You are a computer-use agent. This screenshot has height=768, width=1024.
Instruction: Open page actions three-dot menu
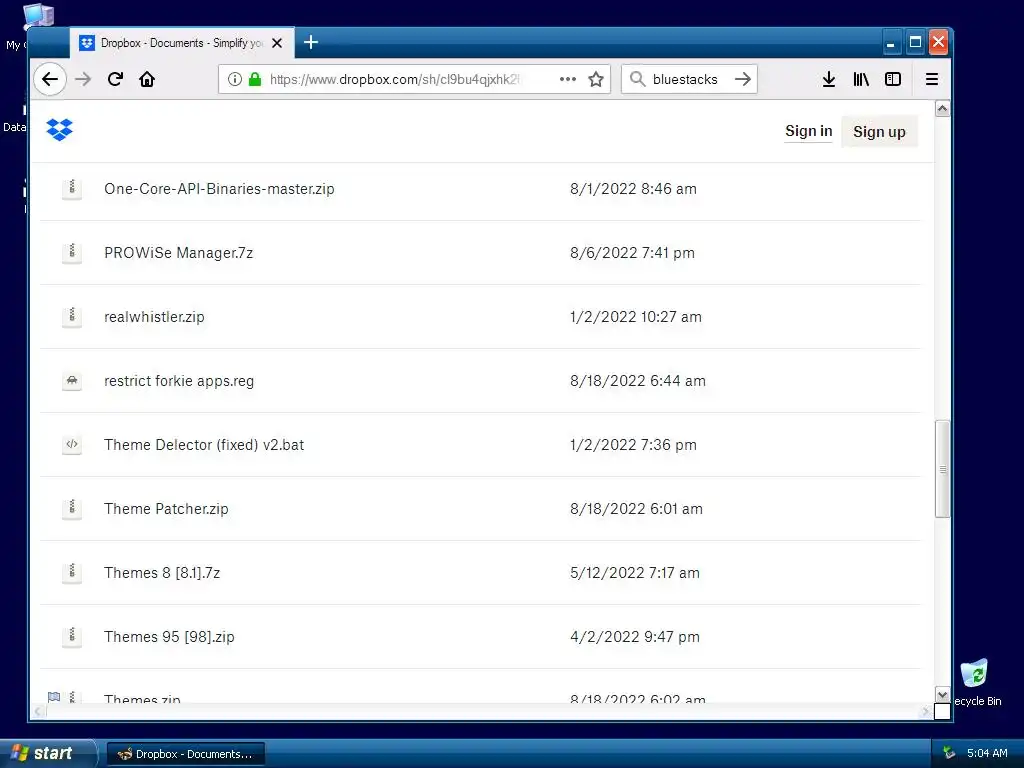pyautogui.click(x=568, y=79)
